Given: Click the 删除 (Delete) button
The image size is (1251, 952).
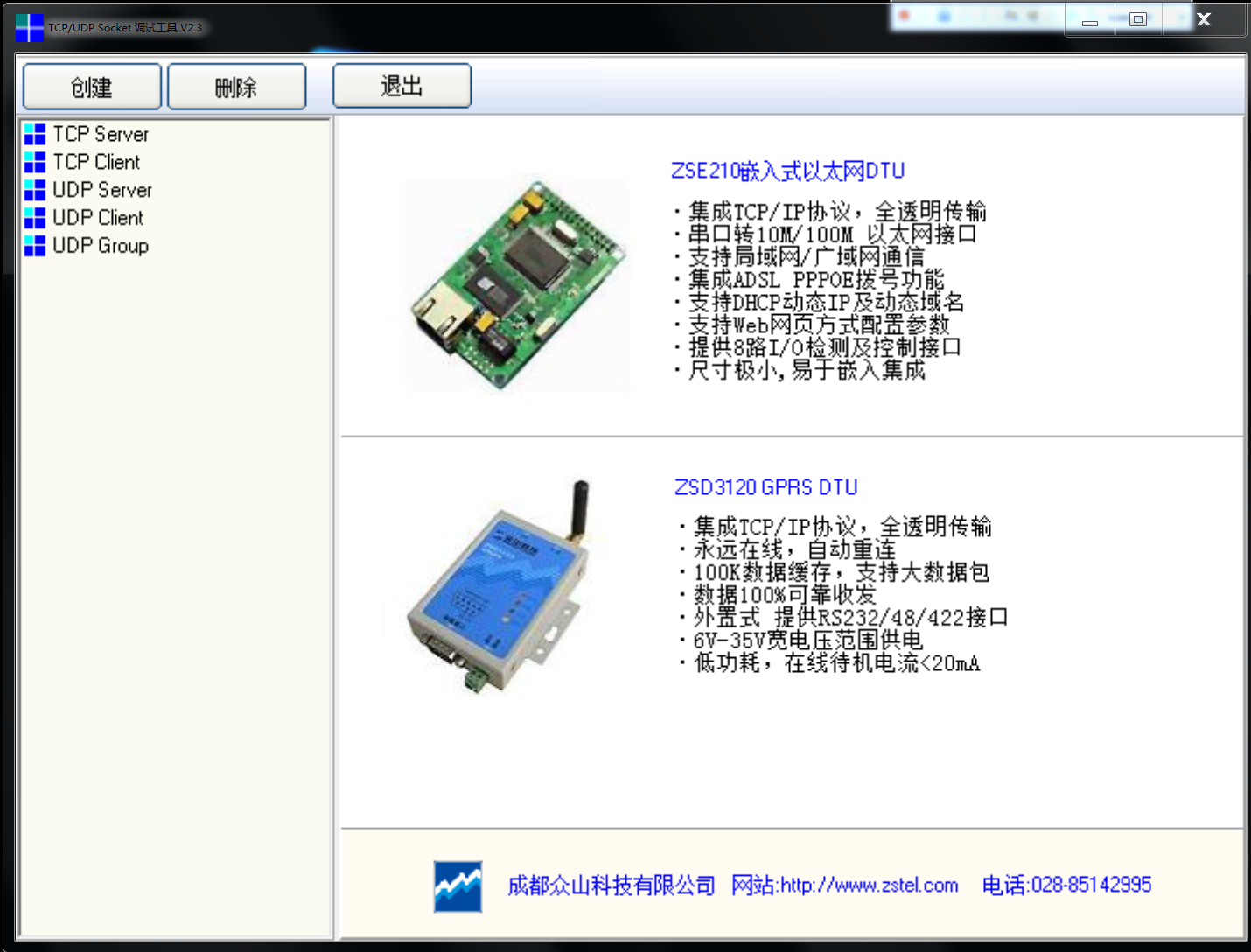Looking at the screenshot, I should point(236,87).
